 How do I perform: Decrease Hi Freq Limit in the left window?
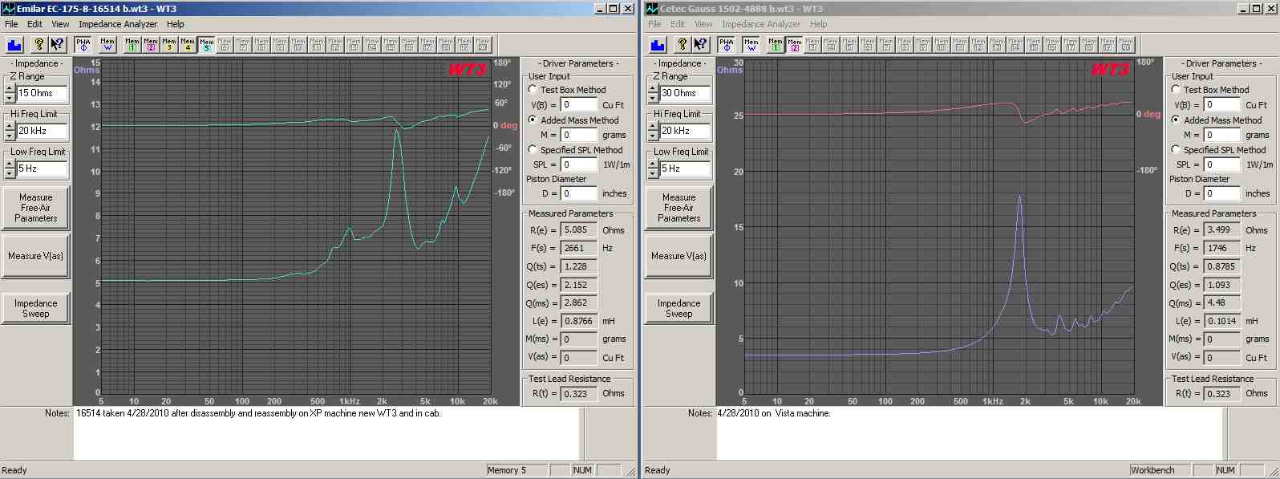point(9,136)
